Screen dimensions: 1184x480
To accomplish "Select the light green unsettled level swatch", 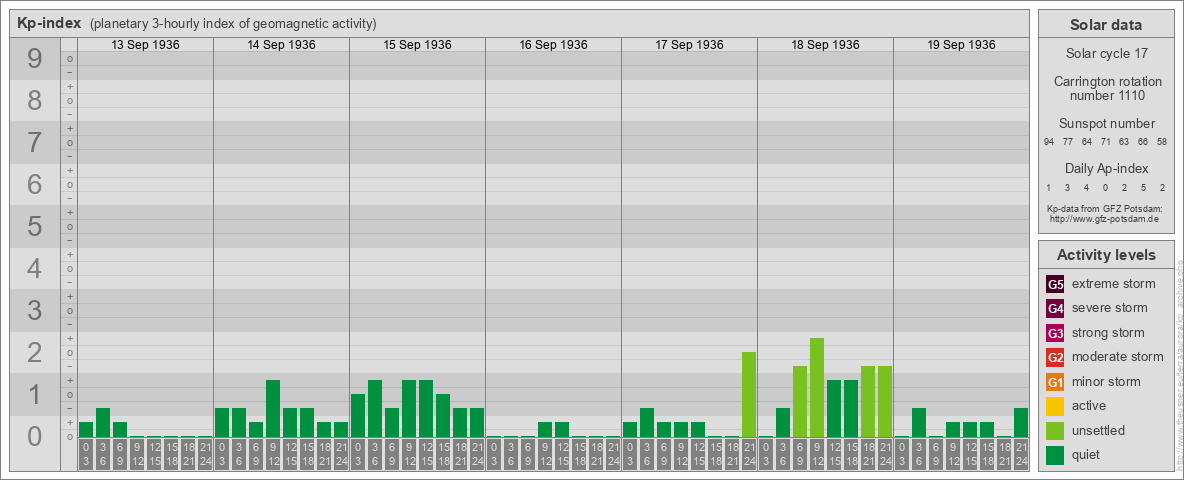I will [1055, 431].
